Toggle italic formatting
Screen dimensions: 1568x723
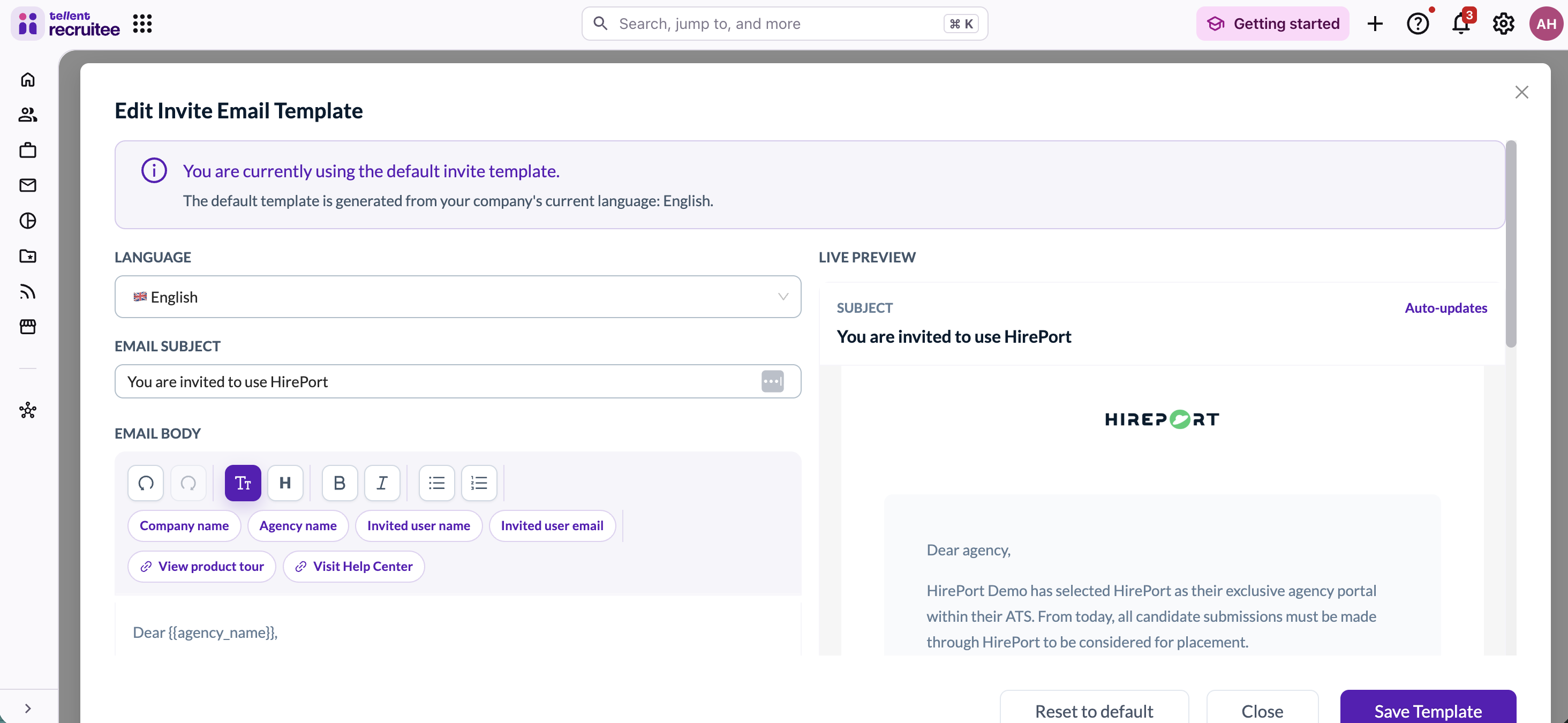tap(382, 483)
